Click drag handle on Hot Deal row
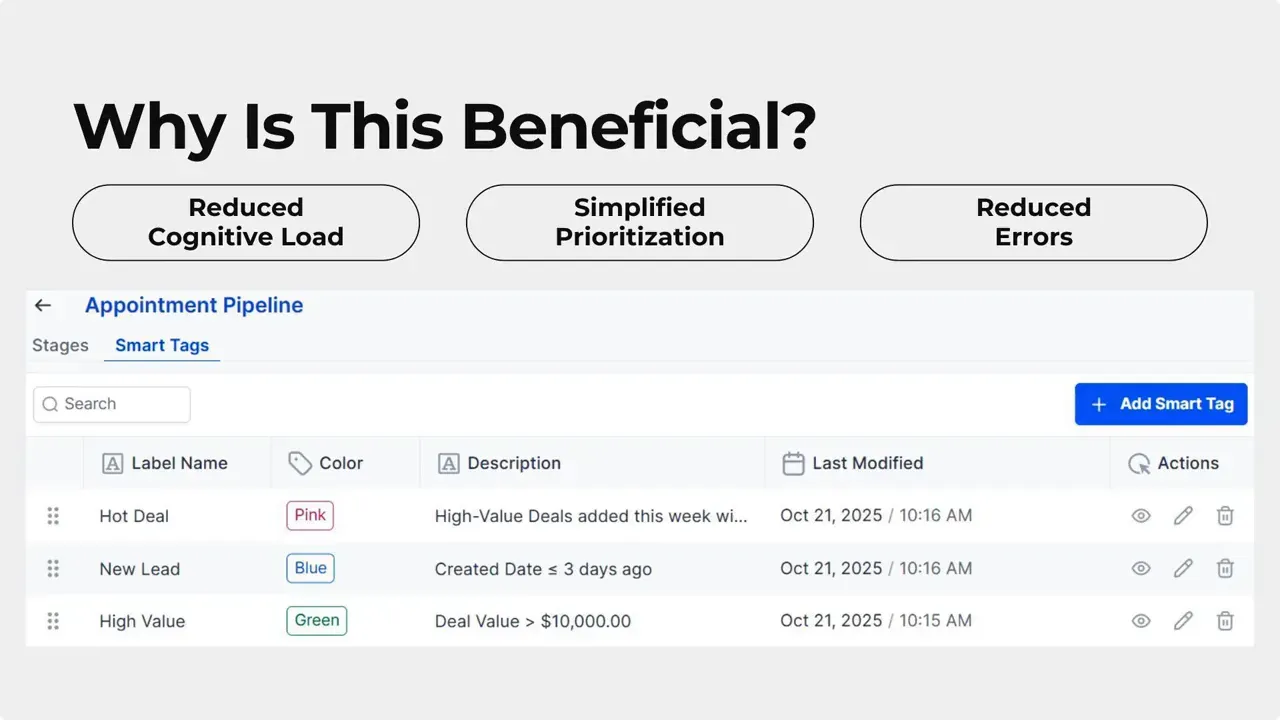 (x=53, y=516)
